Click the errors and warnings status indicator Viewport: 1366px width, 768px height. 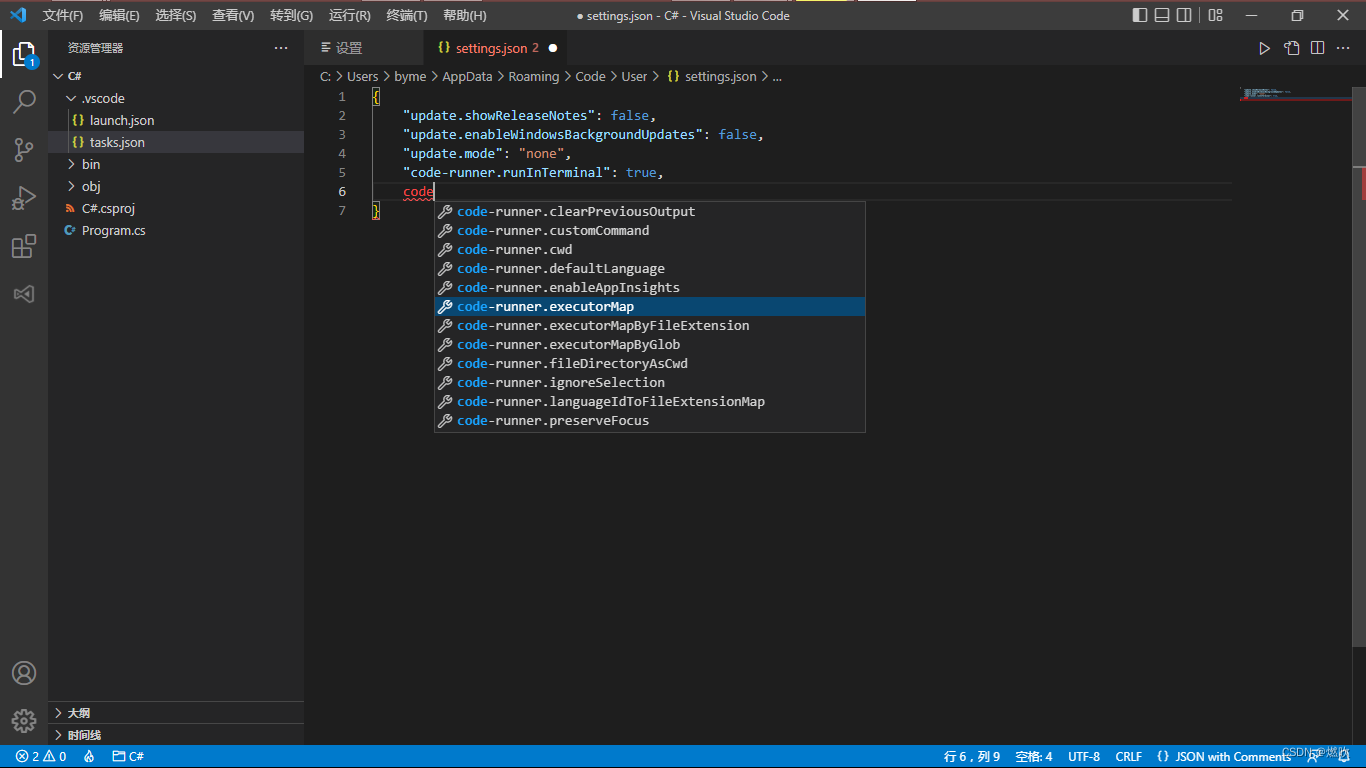[x=41, y=756]
